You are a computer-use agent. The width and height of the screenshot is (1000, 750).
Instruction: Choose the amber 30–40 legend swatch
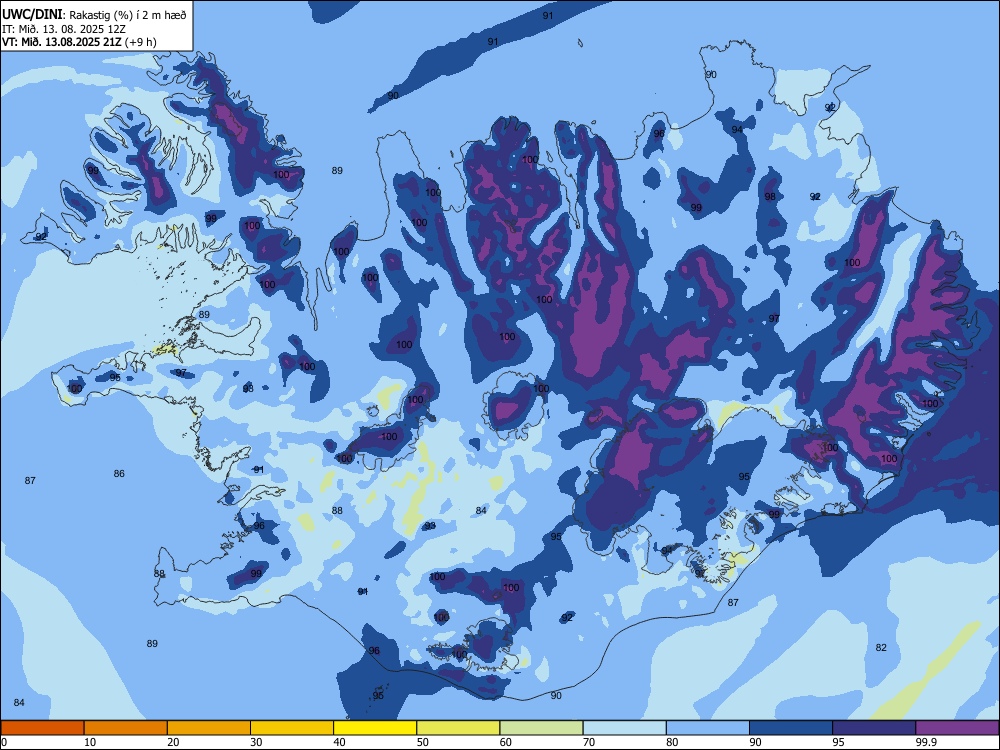click(292, 728)
